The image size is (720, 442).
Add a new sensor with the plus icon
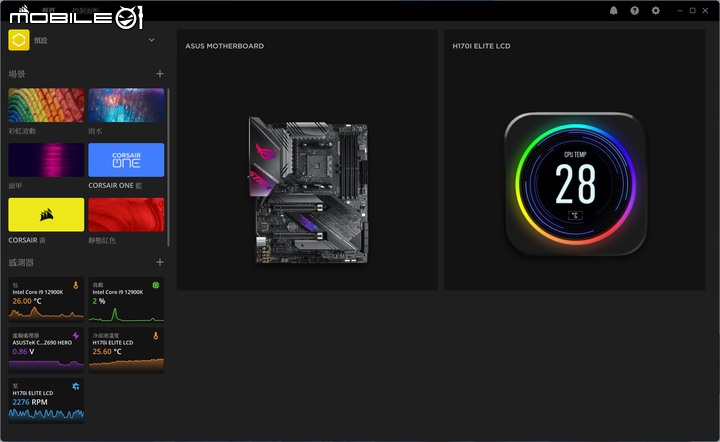pyautogui.click(x=160, y=262)
